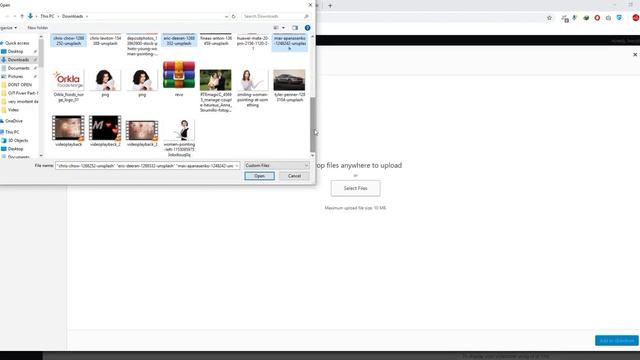Screen dimensions: 640x360
Task: Select Documents under Quick access
Action: point(18,68)
